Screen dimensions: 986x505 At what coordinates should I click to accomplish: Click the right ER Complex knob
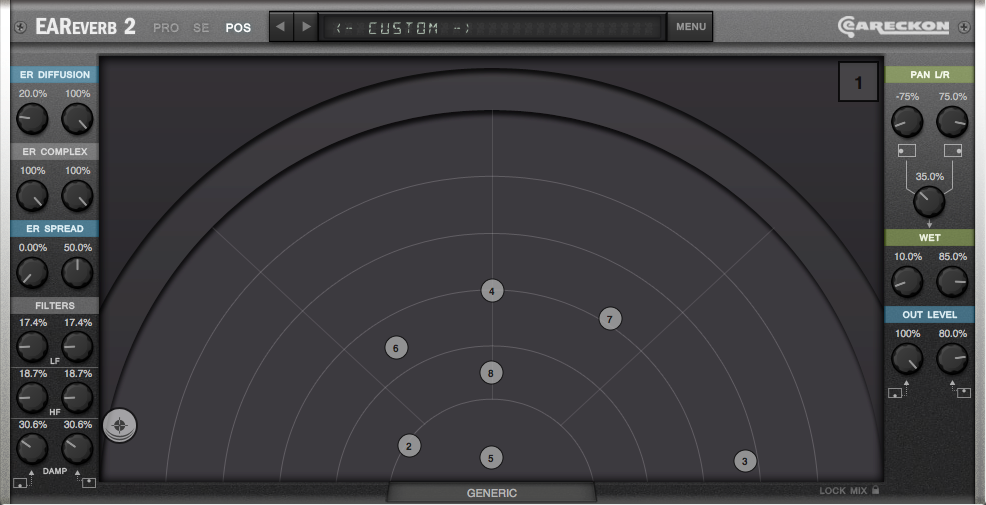coord(77,196)
